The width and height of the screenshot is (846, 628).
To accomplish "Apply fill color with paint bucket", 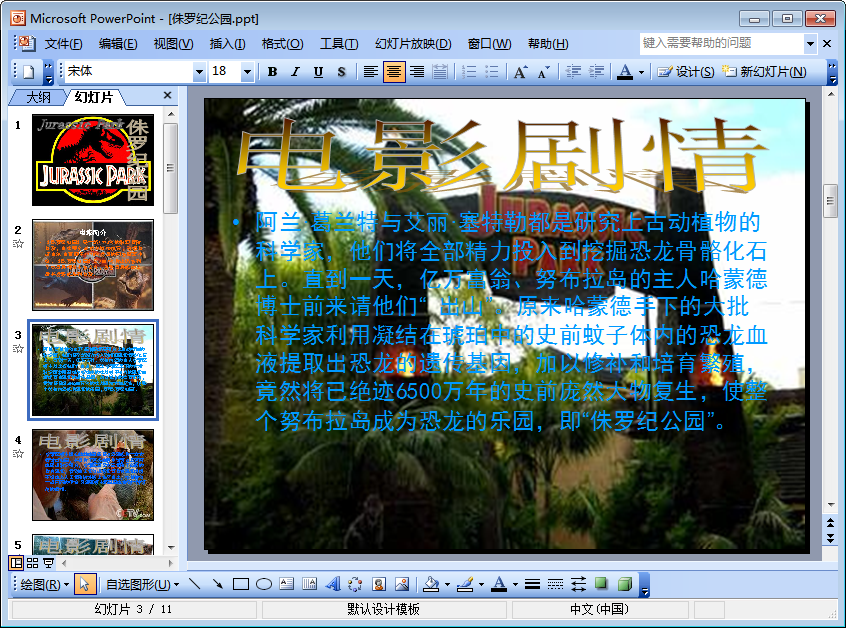I will pyautogui.click(x=431, y=584).
